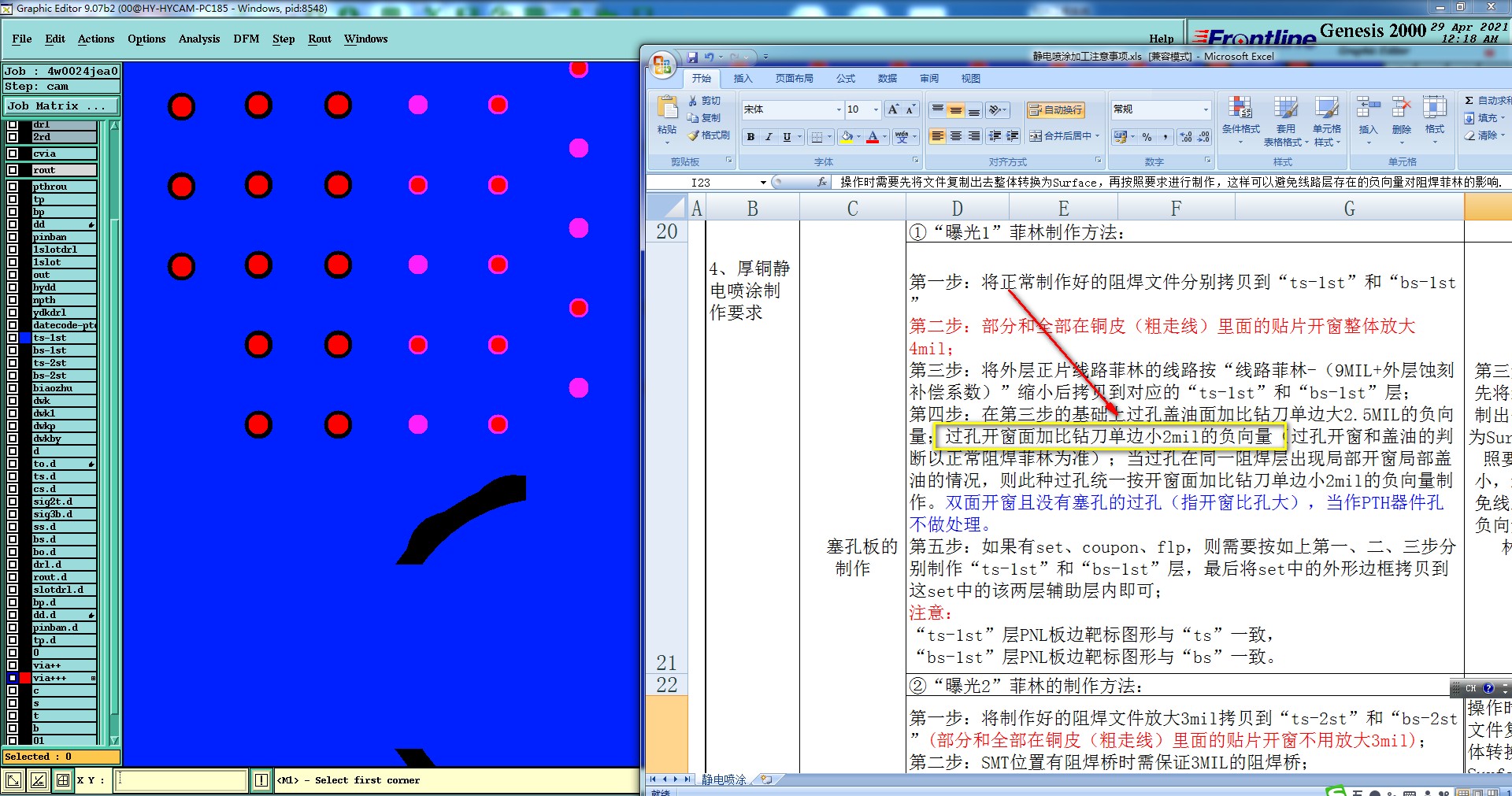Open the Rout menu in Graphic Editor
The height and width of the screenshot is (796, 1512).
click(x=320, y=39)
